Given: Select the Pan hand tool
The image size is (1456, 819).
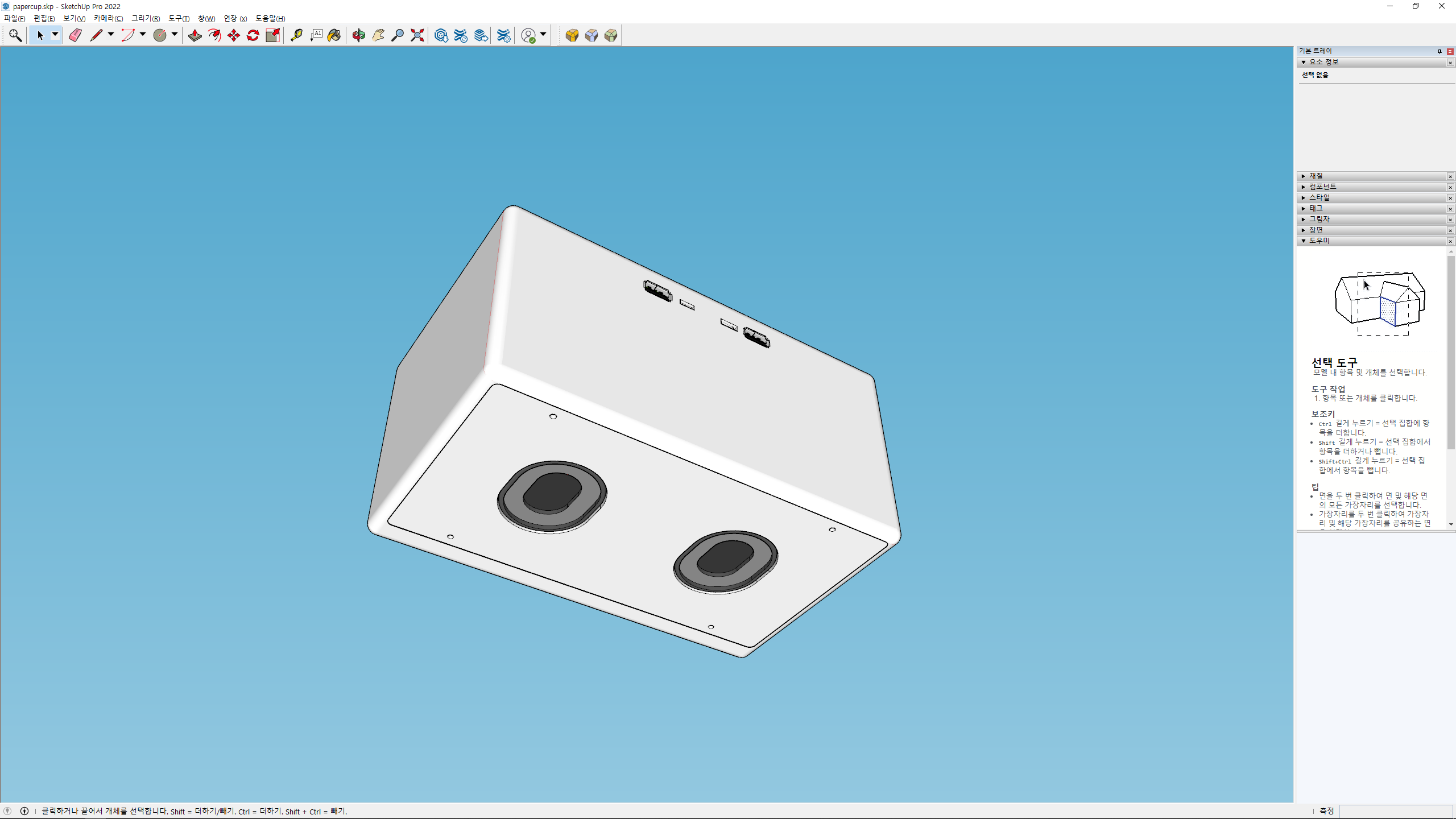Looking at the screenshot, I should [x=378, y=35].
